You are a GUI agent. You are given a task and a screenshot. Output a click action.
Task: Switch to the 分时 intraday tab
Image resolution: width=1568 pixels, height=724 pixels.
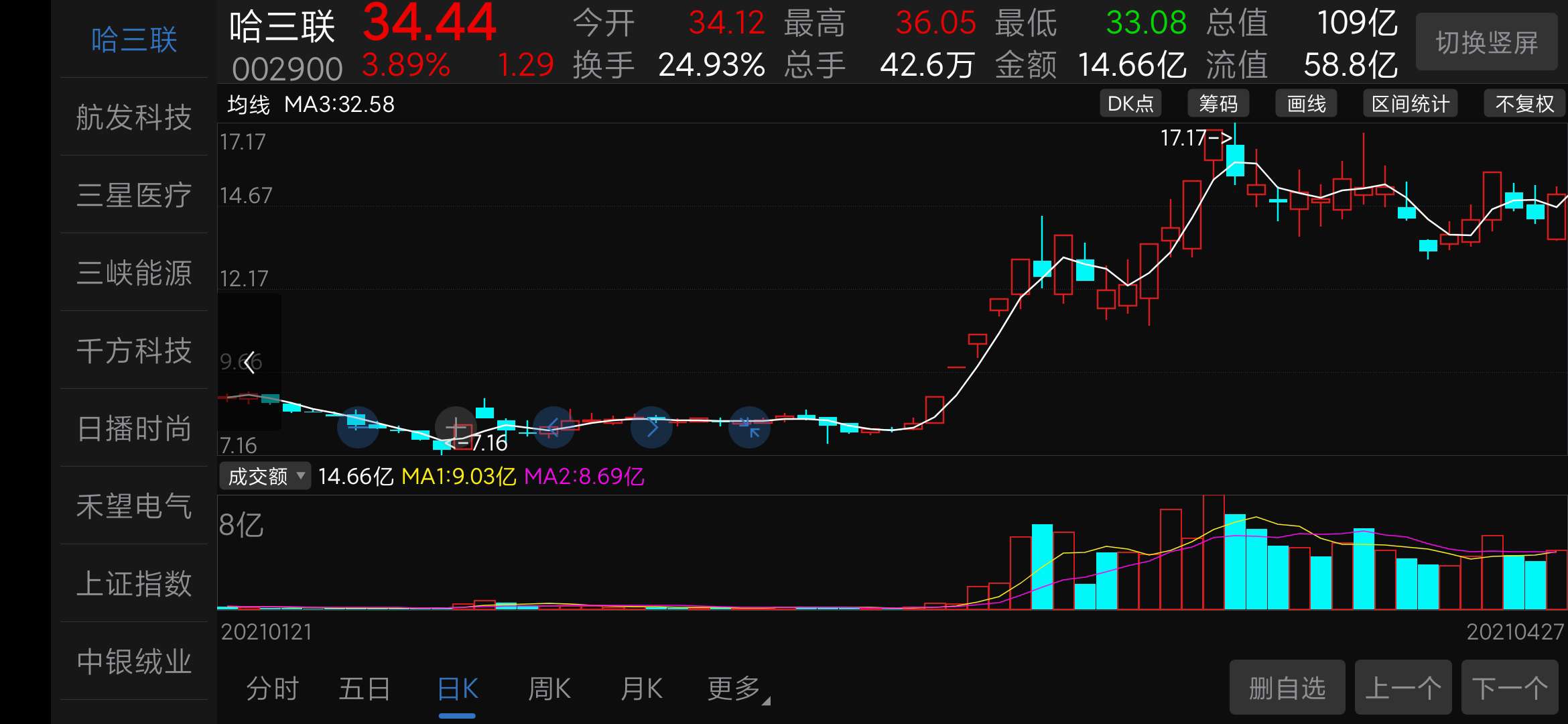(272, 689)
